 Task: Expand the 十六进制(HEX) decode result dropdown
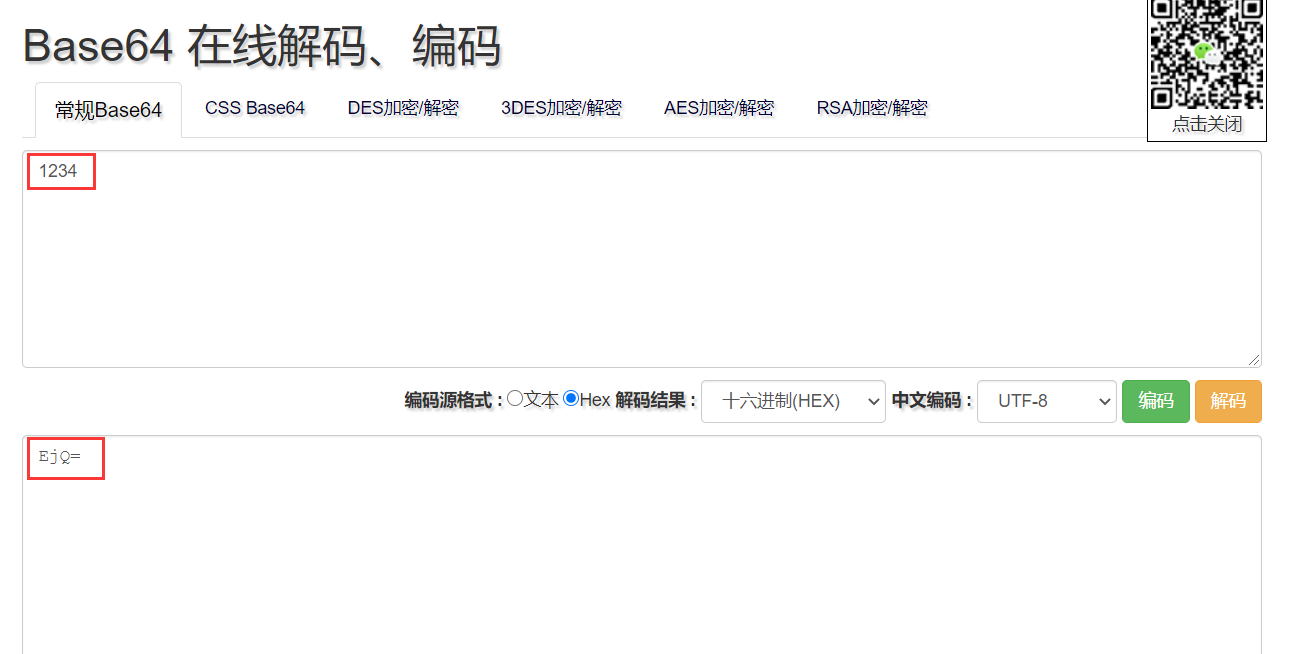coord(793,401)
